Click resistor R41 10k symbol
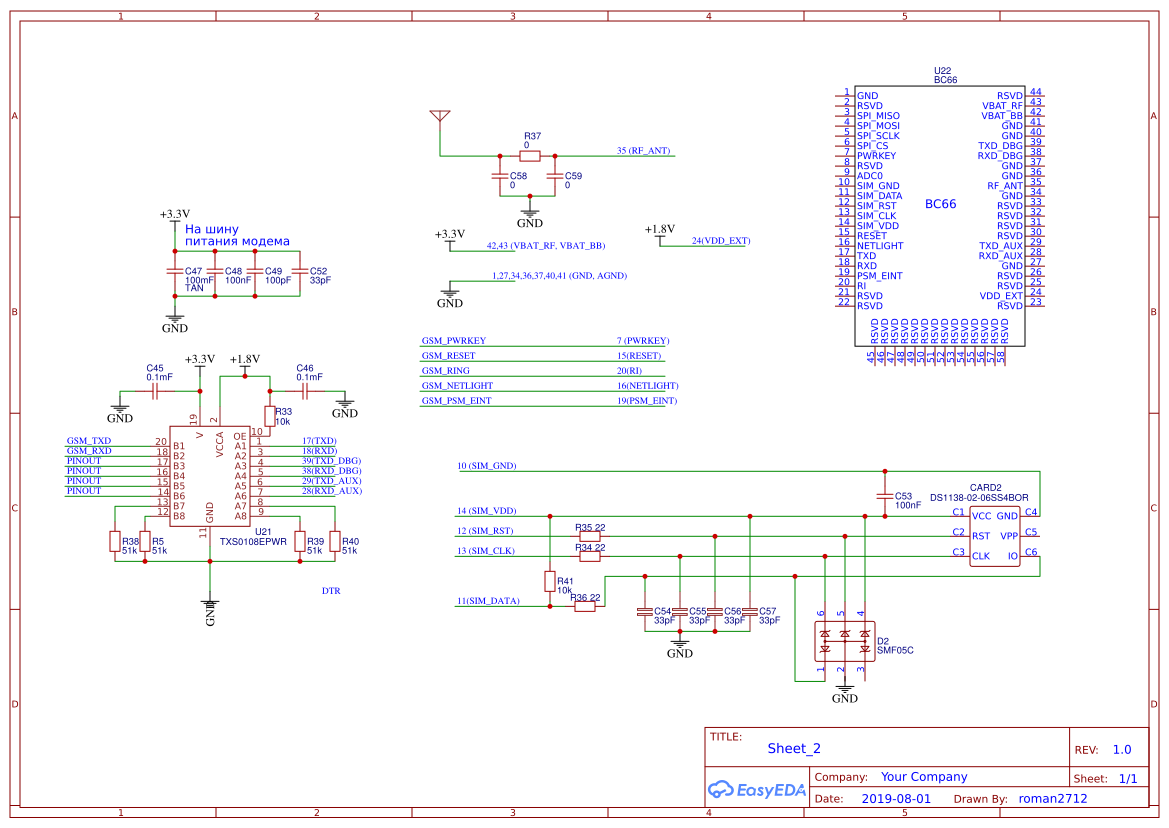This screenshot has width=1169, height=828. (550, 581)
